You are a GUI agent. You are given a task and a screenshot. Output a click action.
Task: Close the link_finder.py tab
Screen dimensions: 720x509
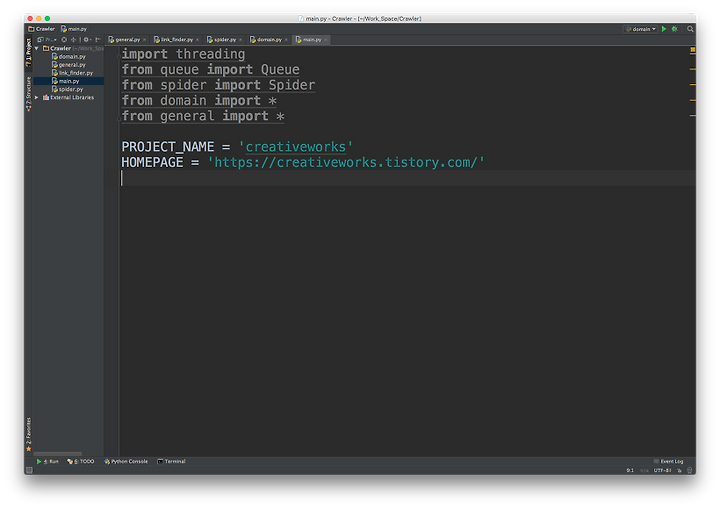(x=197, y=40)
